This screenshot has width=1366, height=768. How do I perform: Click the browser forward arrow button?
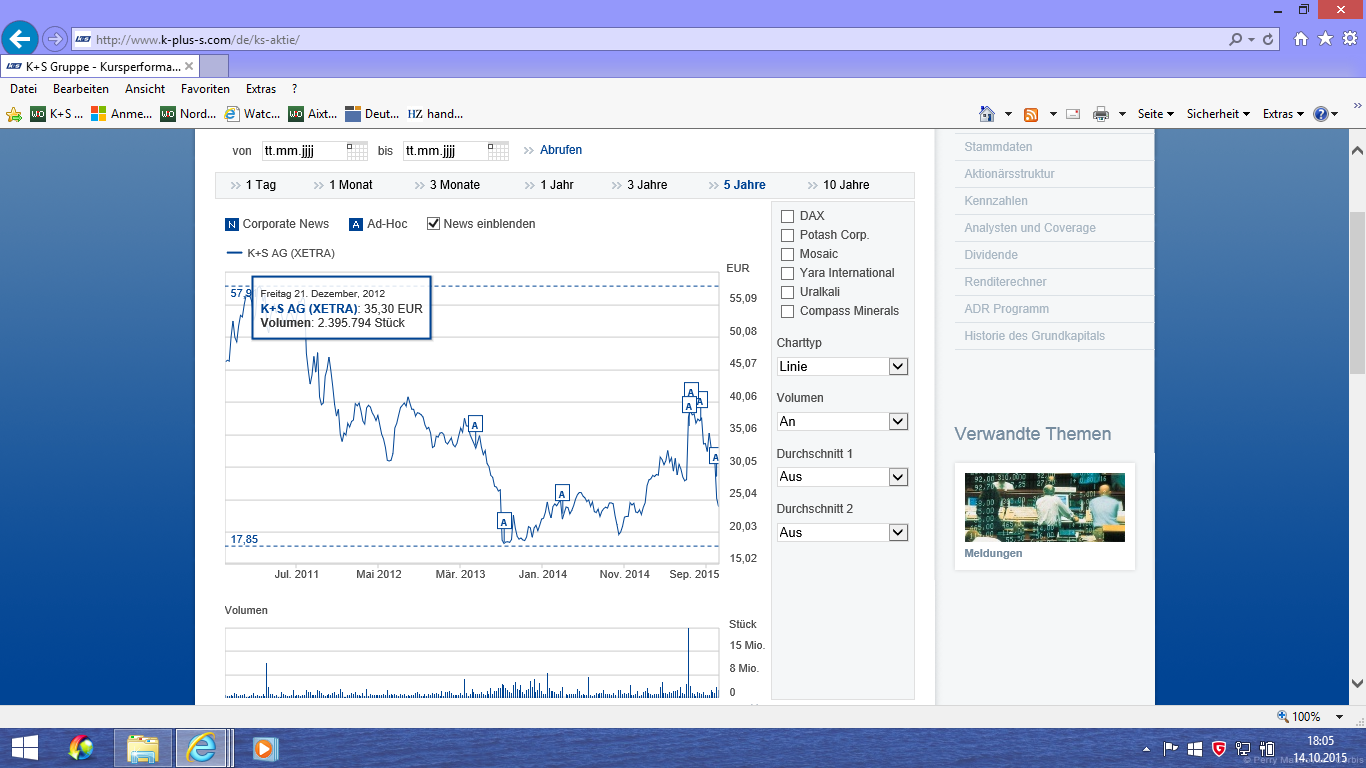coord(54,39)
